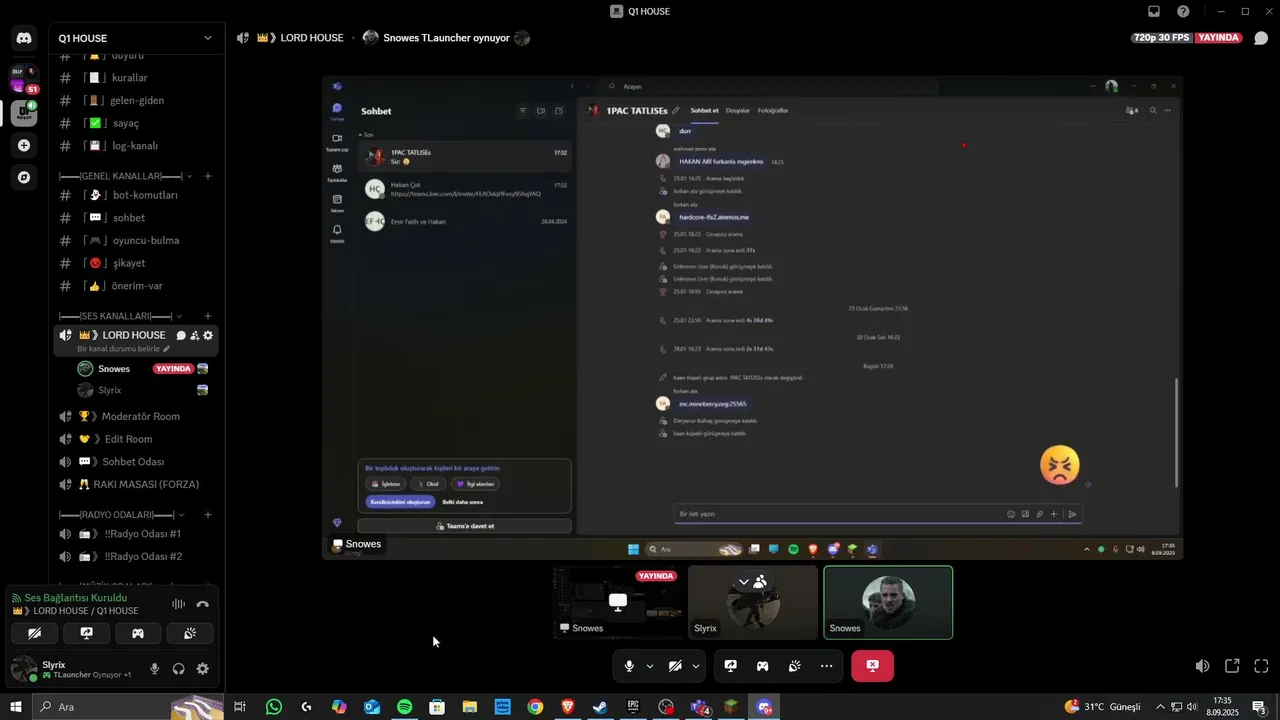Open user settings gear icon
The image size is (1280, 720).
(202, 669)
